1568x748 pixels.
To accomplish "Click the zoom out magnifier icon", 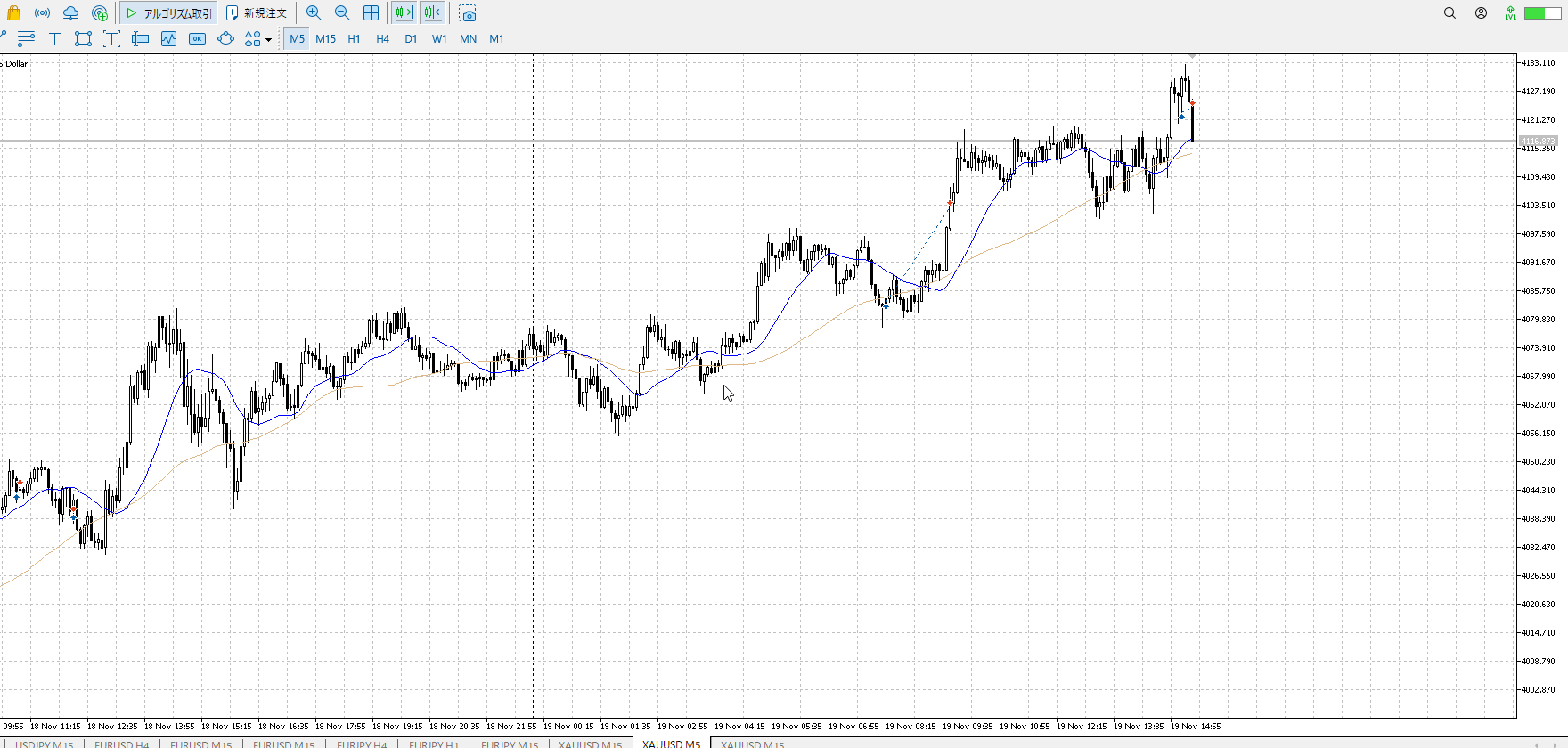I will coord(342,13).
